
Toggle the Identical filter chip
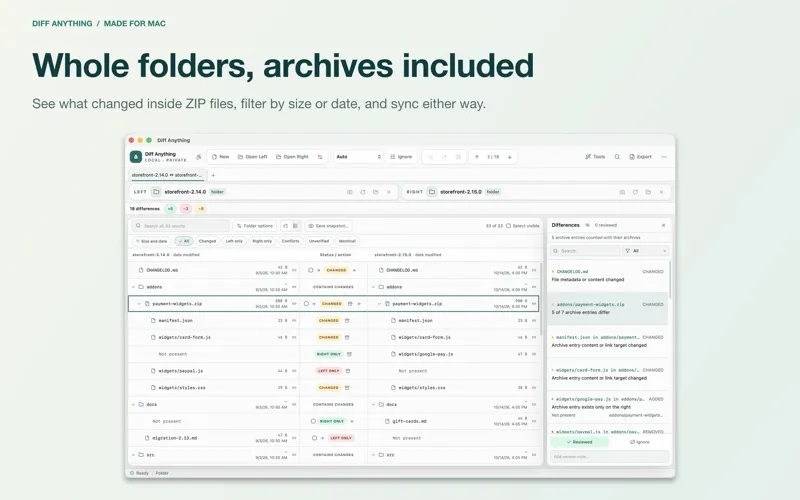tap(347, 241)
